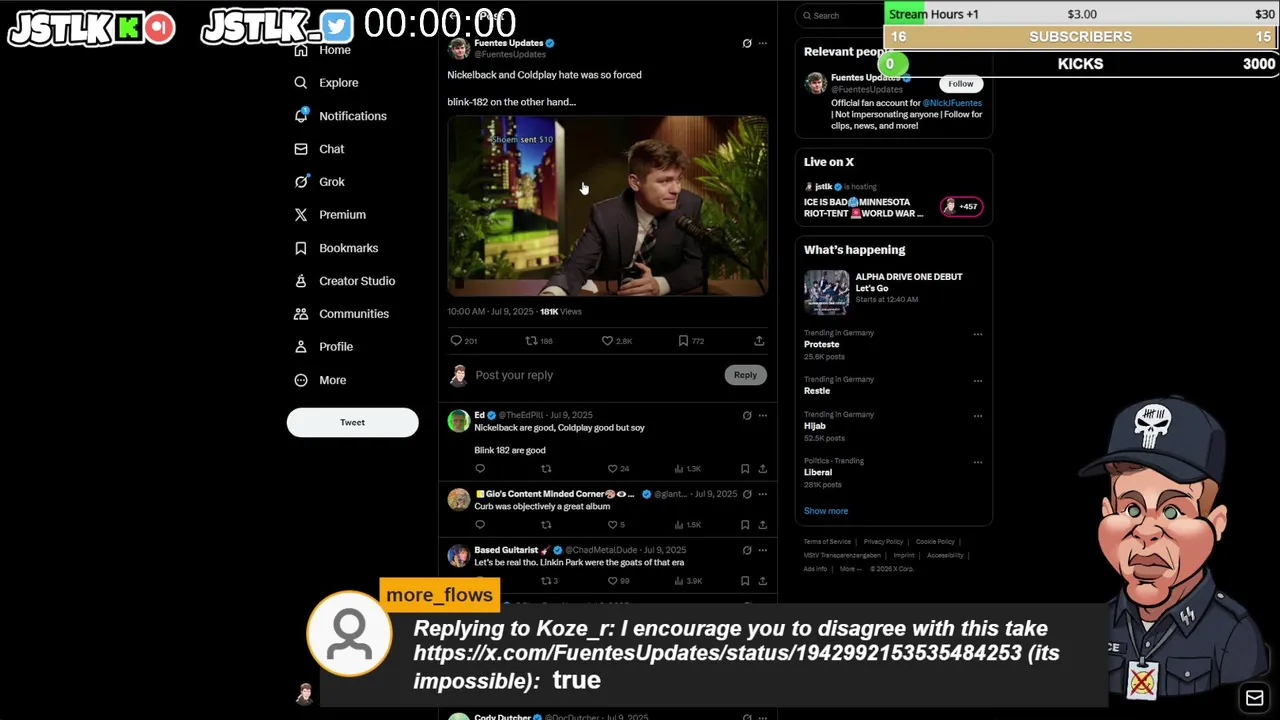The height and width of the screenshot is (720, 1280).
Task: Repost Based Guitarist reply with 3 reposts
Action: point(546,581)
